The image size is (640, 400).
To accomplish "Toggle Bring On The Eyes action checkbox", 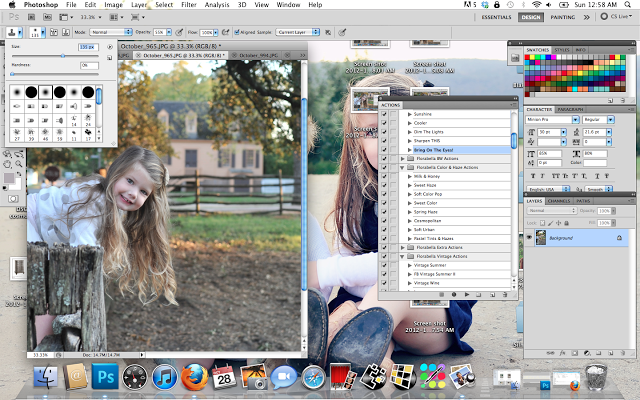I will (384, 150).
